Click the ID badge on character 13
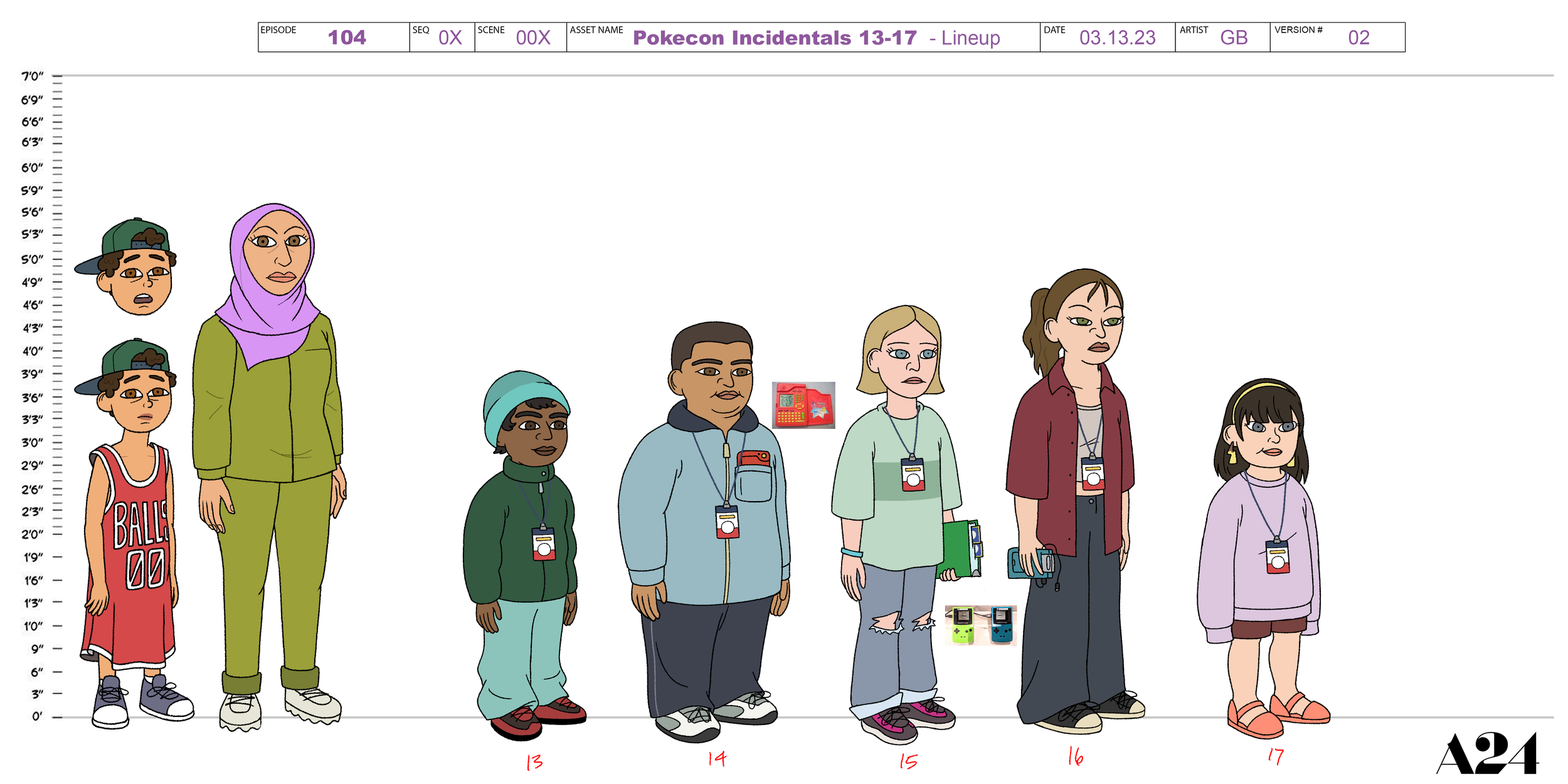The width and height of the screenshot is (1568, 784). (543, 544)
